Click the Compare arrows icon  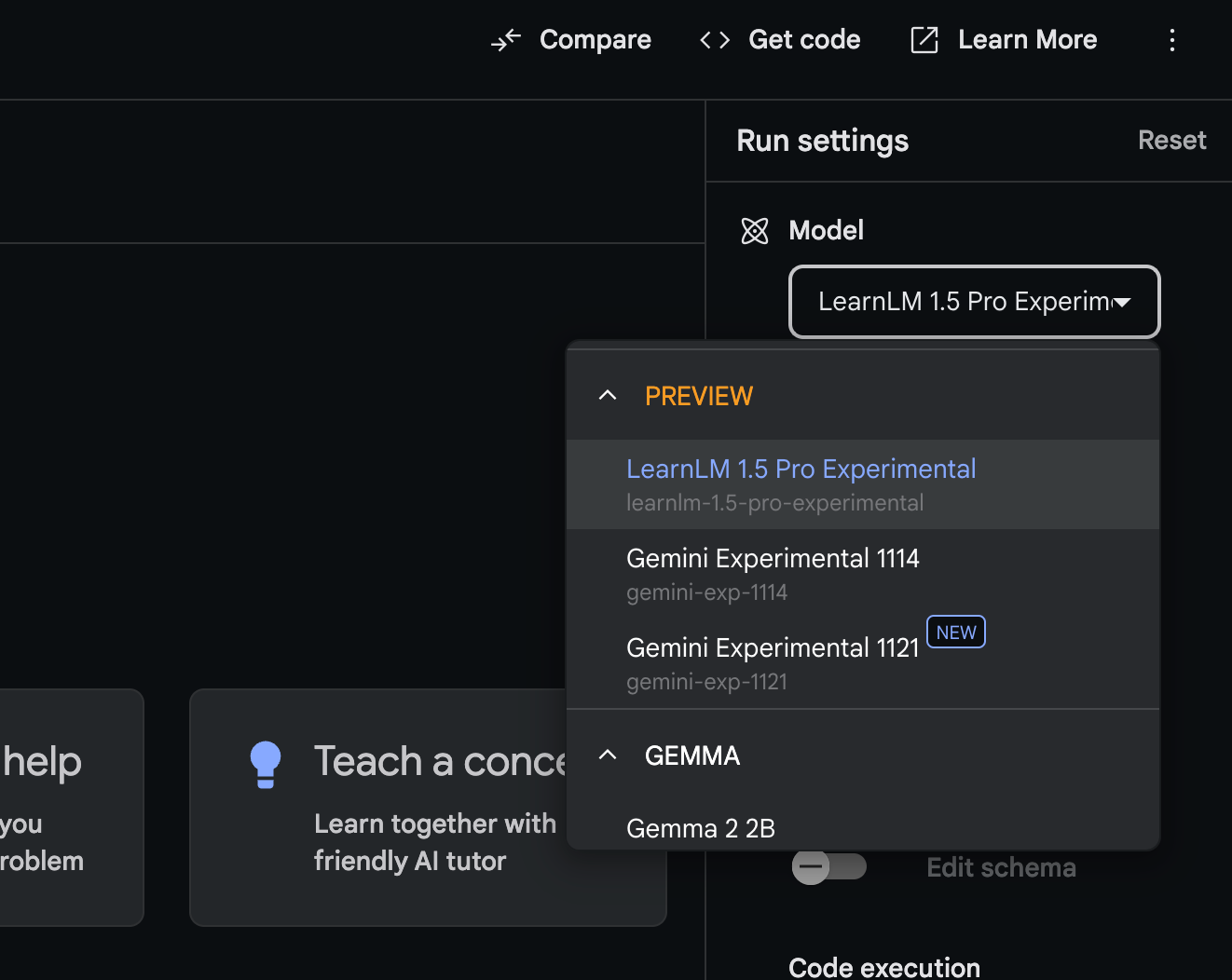point(506,40)
